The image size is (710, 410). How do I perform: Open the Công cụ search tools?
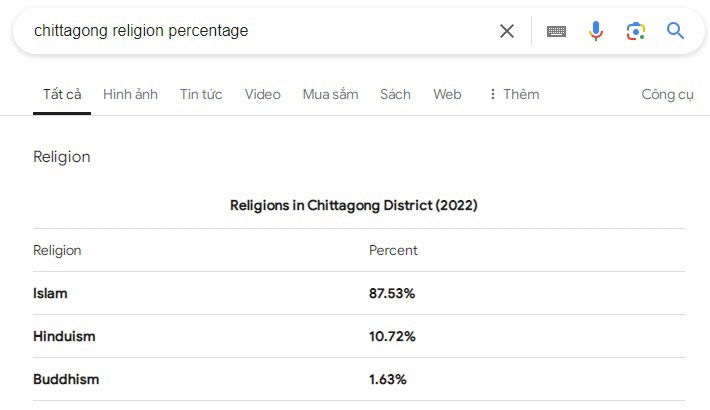[667, 94]
